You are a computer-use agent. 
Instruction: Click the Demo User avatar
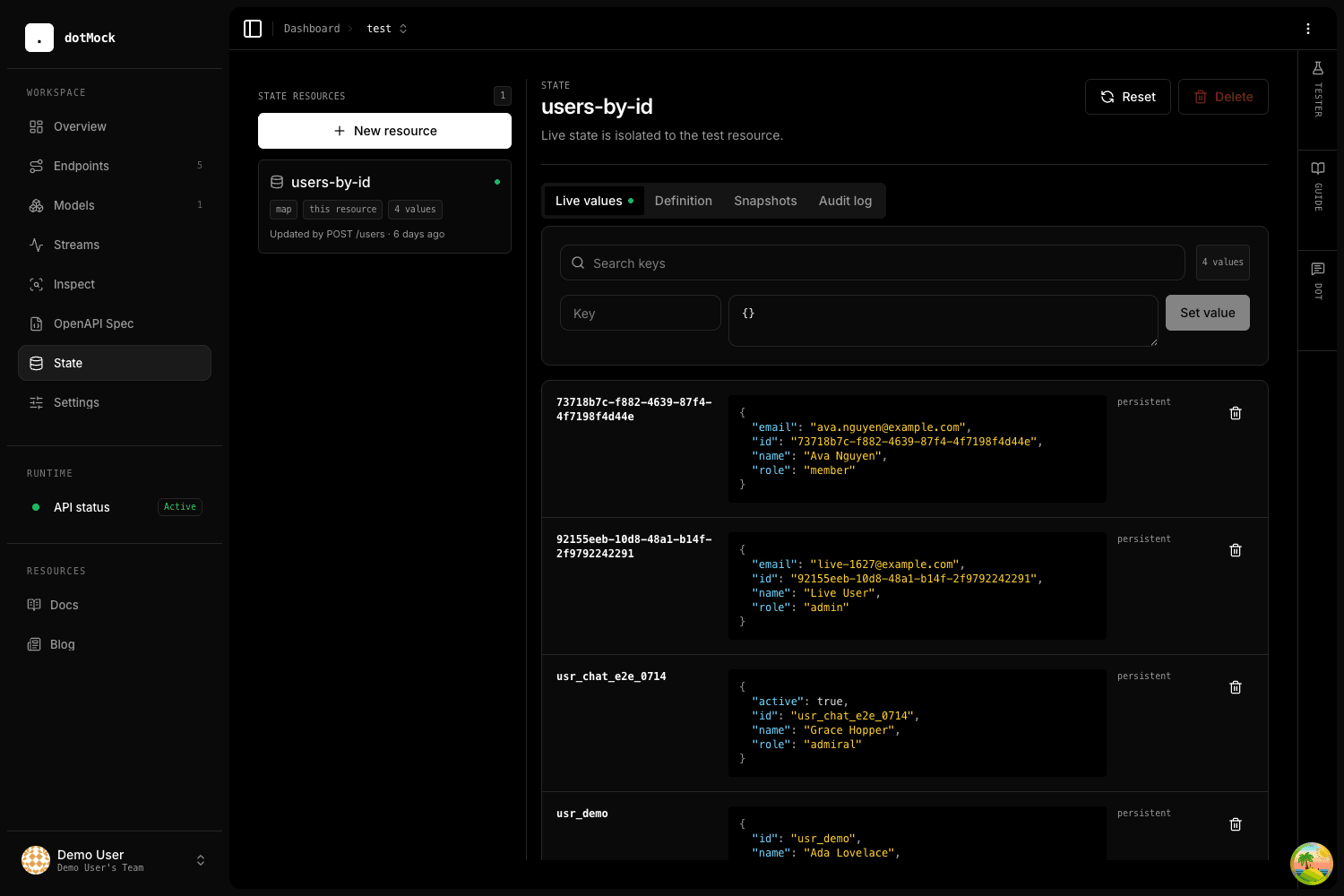click(36, 860)
